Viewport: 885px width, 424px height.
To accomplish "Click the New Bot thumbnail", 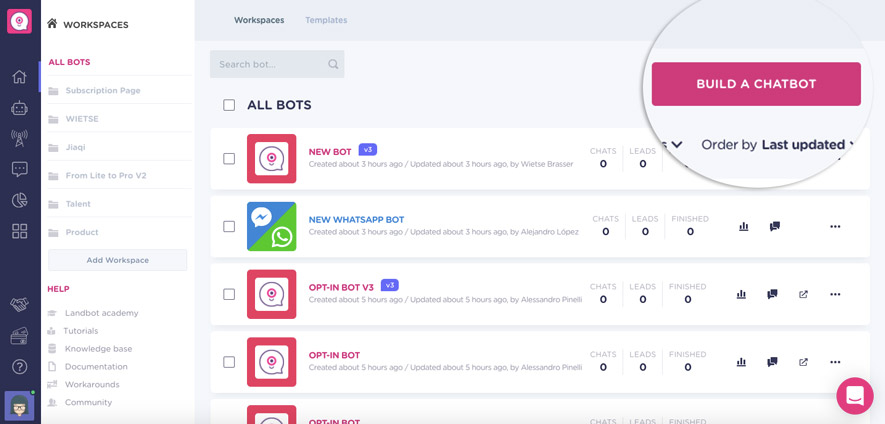I will 271,159.
